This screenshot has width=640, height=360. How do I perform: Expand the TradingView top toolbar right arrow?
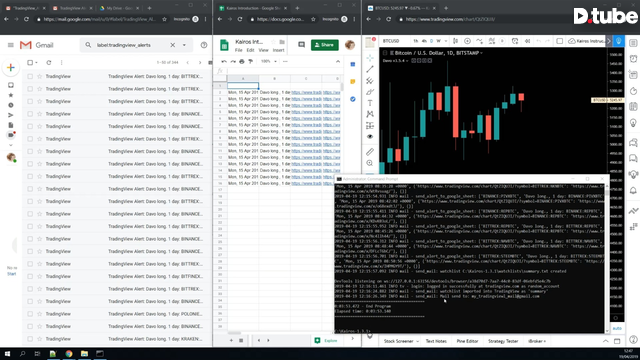click(x=609, y=41)
